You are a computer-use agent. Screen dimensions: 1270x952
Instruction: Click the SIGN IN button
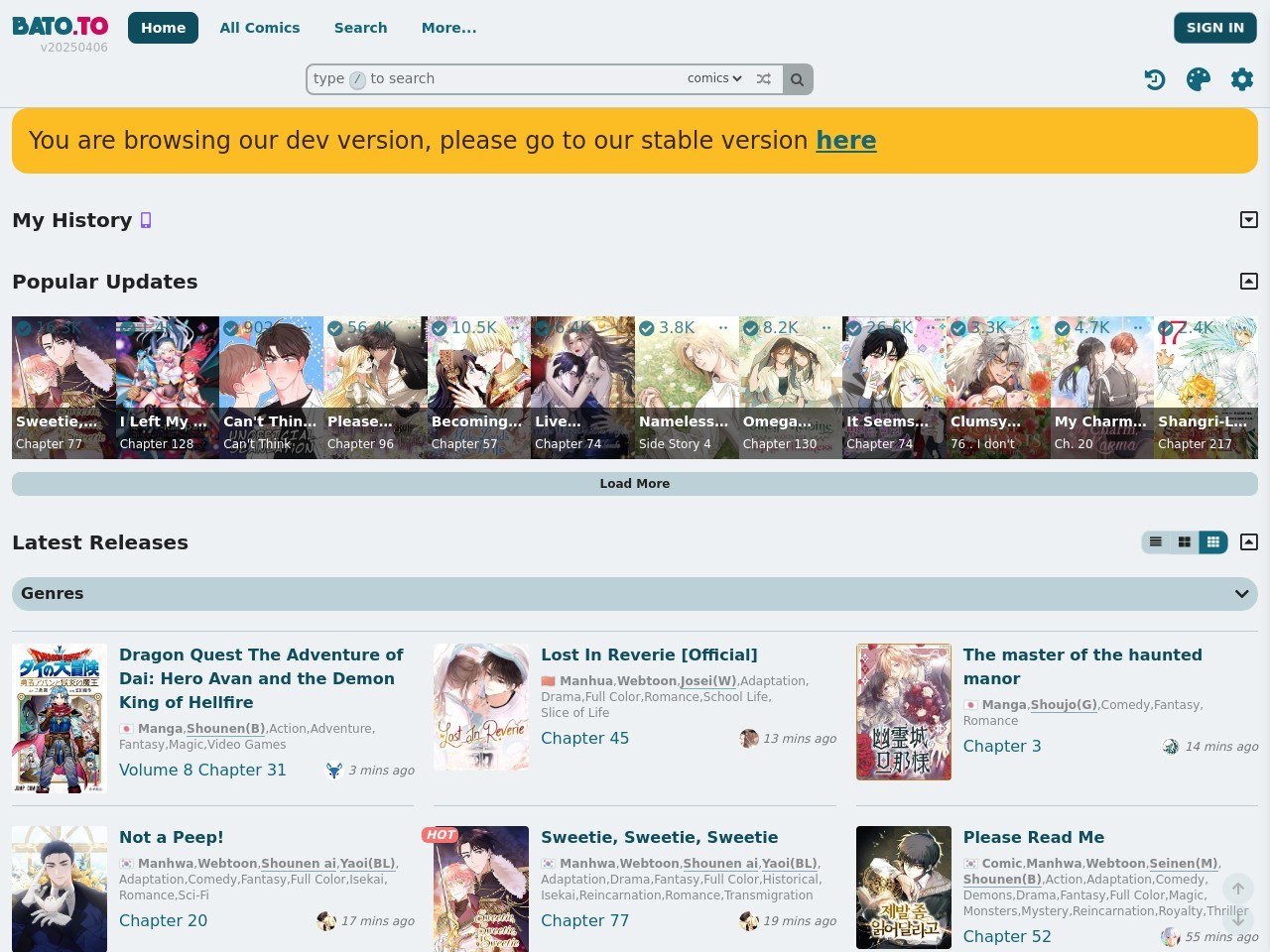coord(1215,28)
